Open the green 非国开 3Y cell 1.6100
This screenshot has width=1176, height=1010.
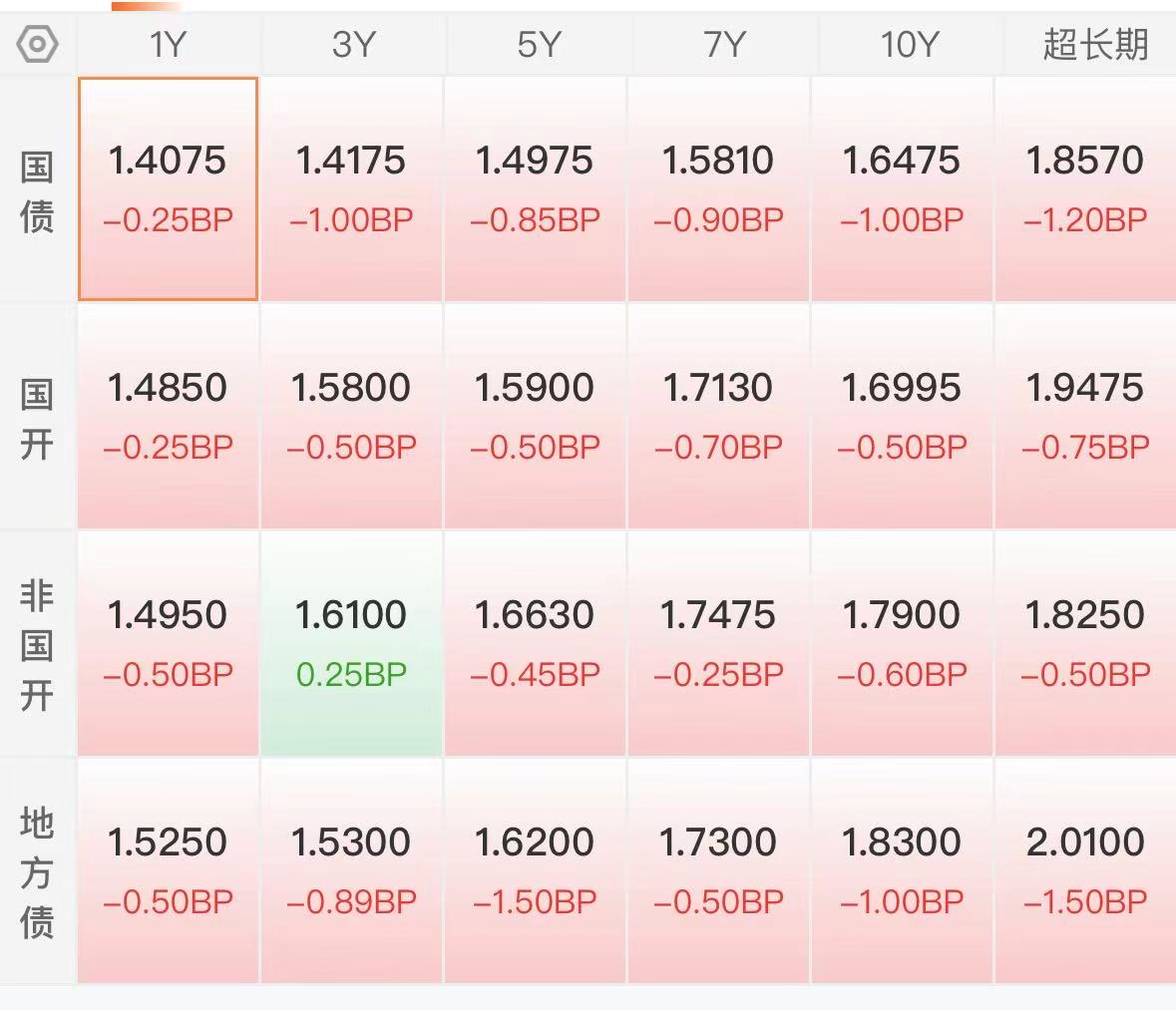click(x=351, y=643)
